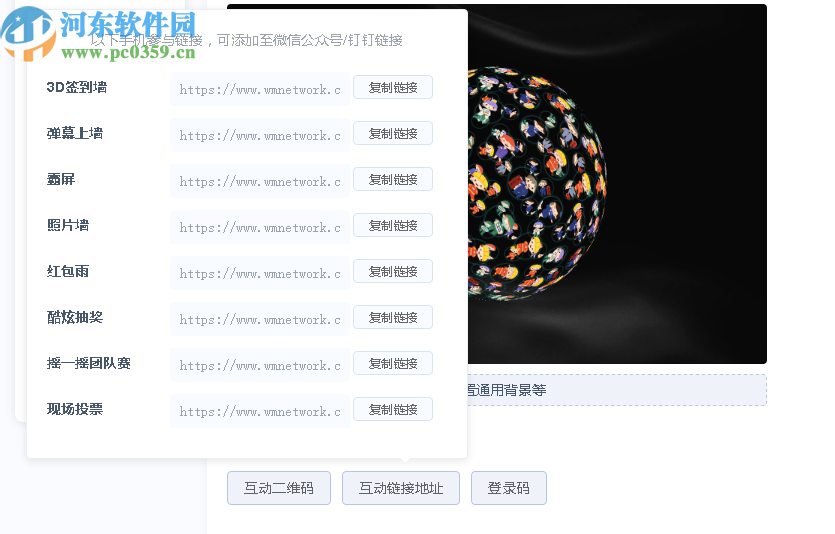The width and height of the screenshot is (835, 534).
Task: Copy the 现场投票 link
Action: pos(393,409)
